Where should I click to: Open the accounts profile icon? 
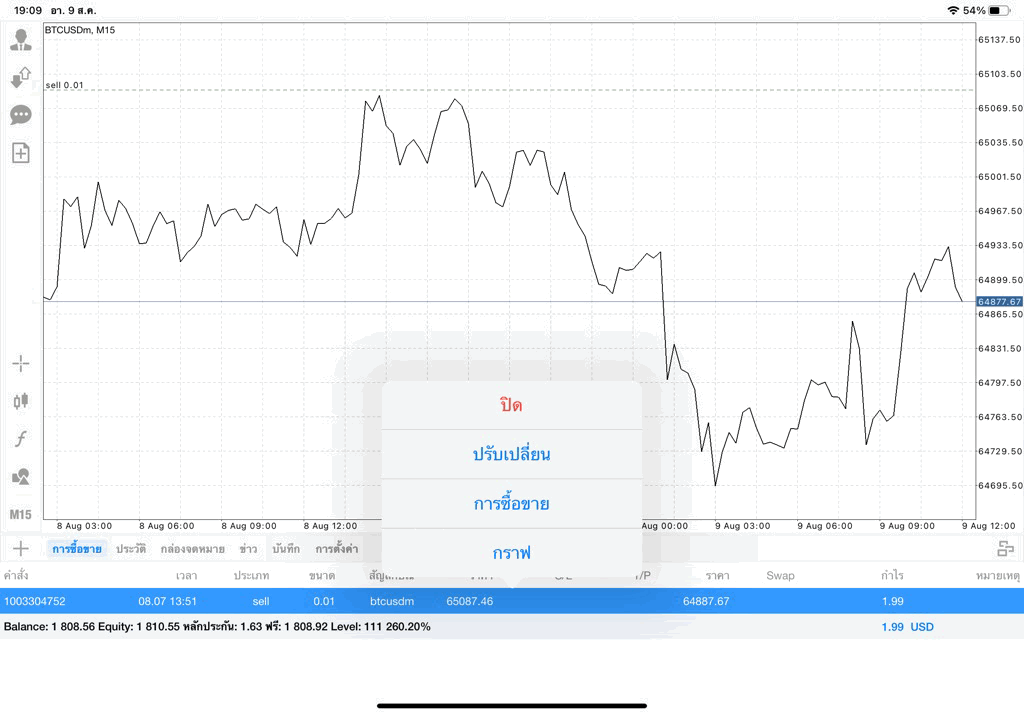point(21,40)
